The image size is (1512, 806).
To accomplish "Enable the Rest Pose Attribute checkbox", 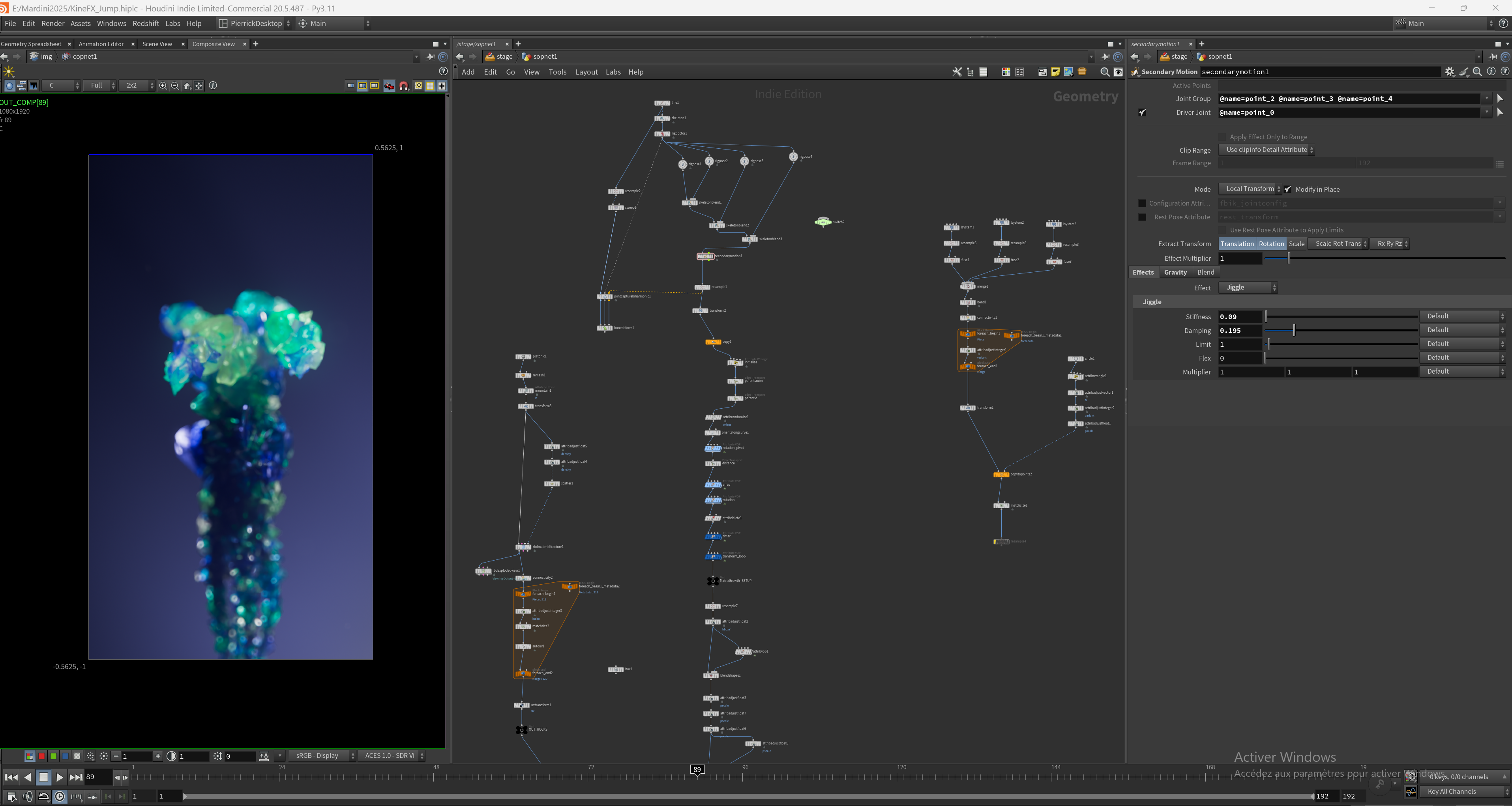I will pyautogui.click(x=1142, y=217).
